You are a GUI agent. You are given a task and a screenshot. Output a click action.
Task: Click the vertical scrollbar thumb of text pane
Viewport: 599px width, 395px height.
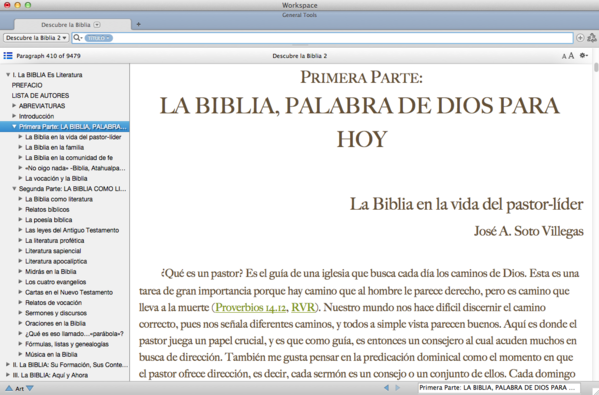pyautogui.click(x=596, y=68)
